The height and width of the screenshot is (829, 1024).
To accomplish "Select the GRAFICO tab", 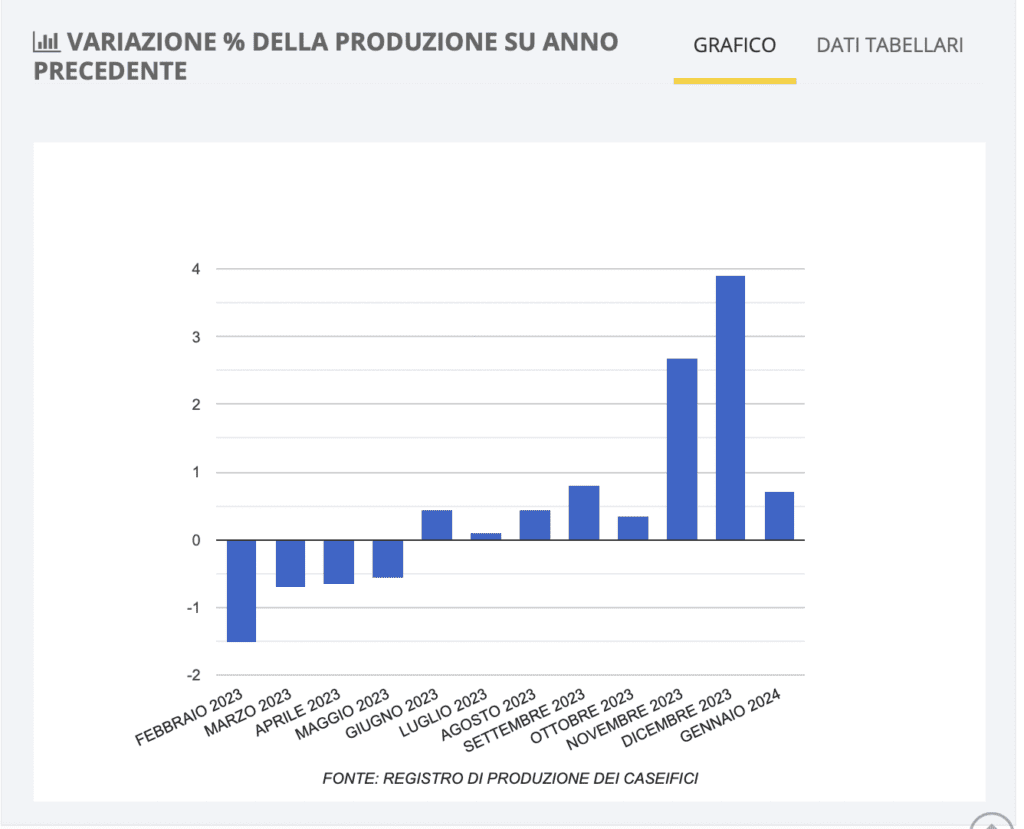I will click(x=734, y=45).
